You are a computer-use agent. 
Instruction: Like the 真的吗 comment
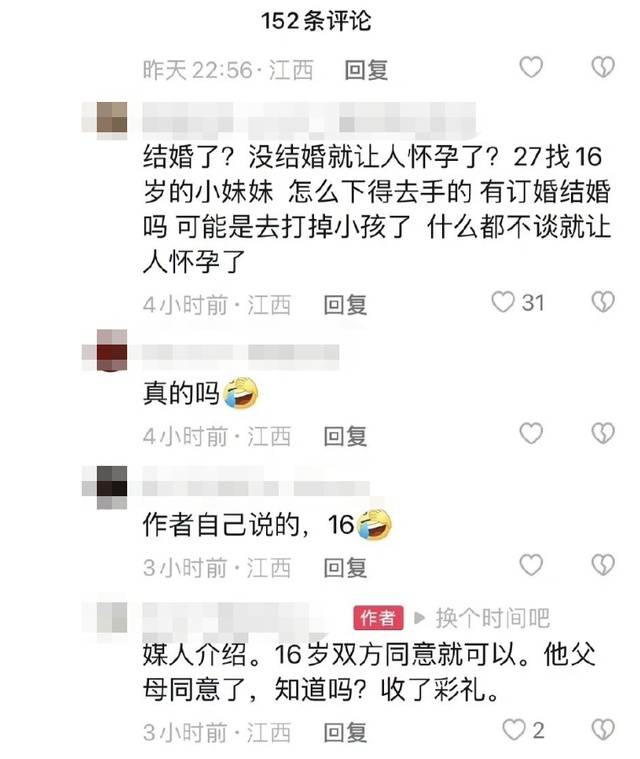click(531, 433)
